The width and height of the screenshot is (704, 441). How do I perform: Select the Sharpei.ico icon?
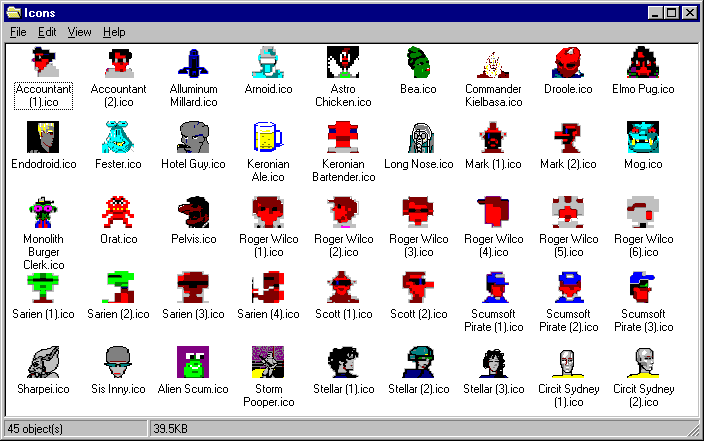coord(43,362)
